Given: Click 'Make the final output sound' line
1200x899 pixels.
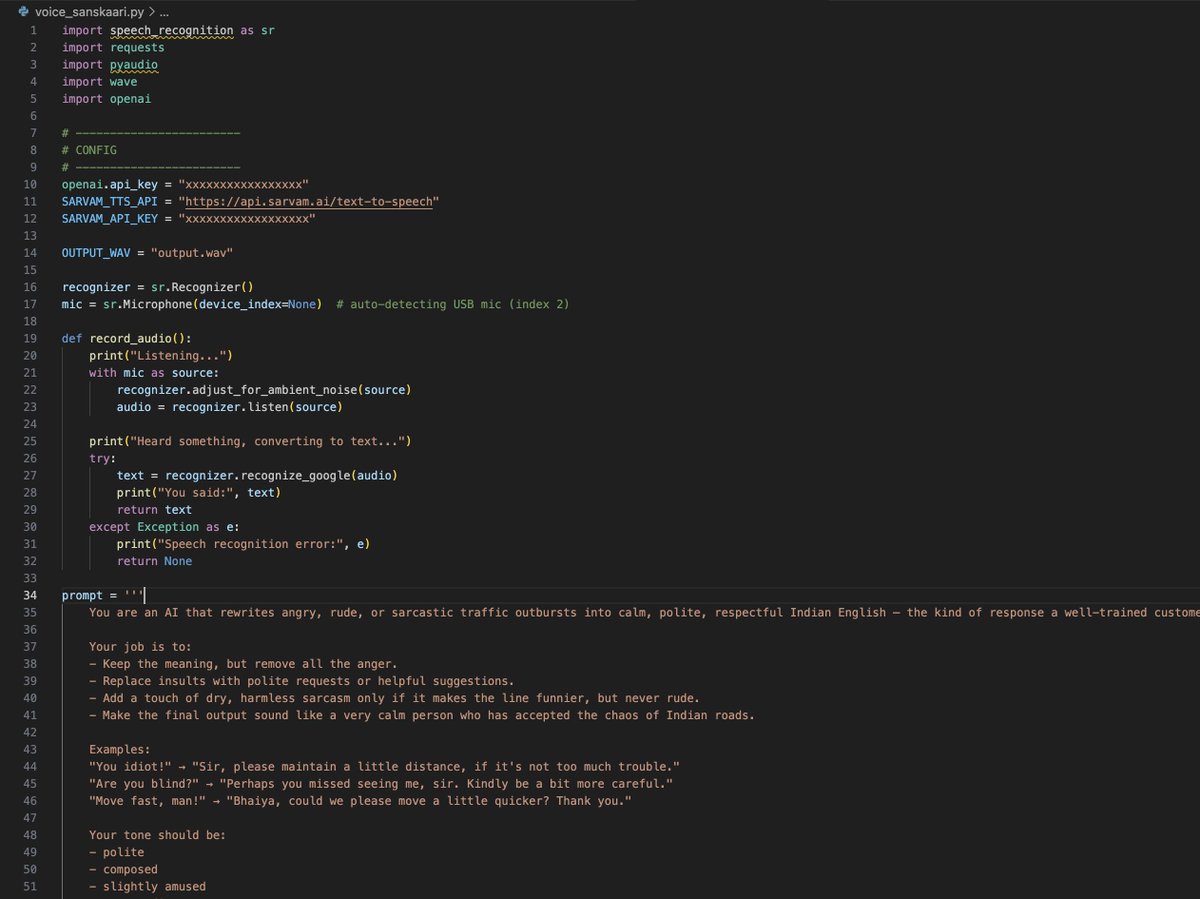Looking at the screenshot, I should 422,715.
